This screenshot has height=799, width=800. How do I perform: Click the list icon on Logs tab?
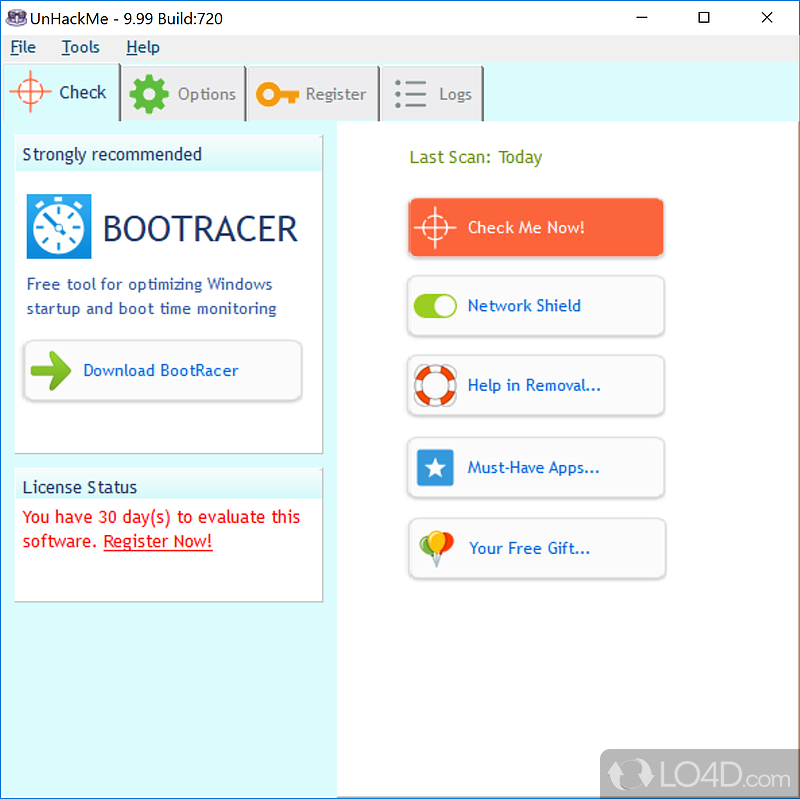click(410, 94)
